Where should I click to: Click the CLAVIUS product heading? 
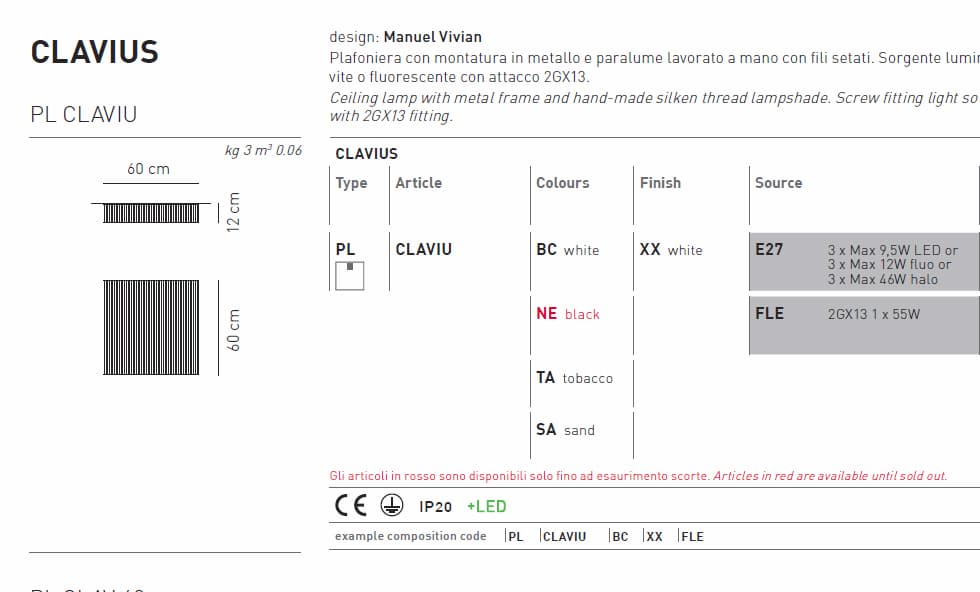[95, 52]
